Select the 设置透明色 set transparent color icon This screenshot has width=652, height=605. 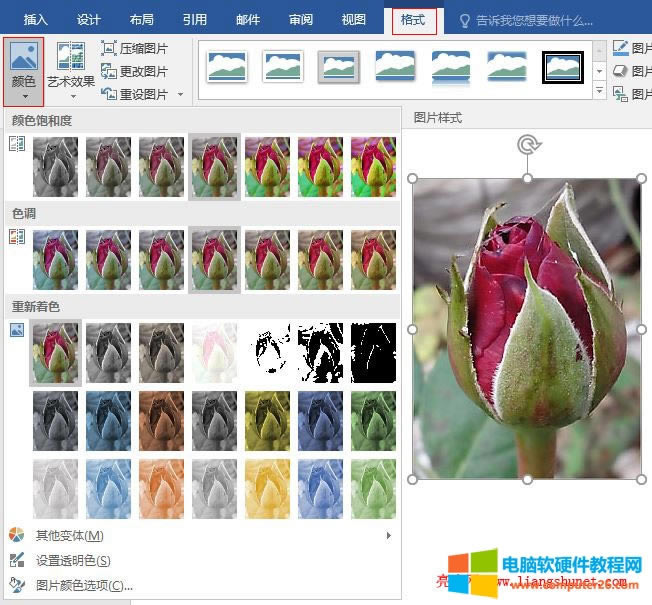point(16,561)
